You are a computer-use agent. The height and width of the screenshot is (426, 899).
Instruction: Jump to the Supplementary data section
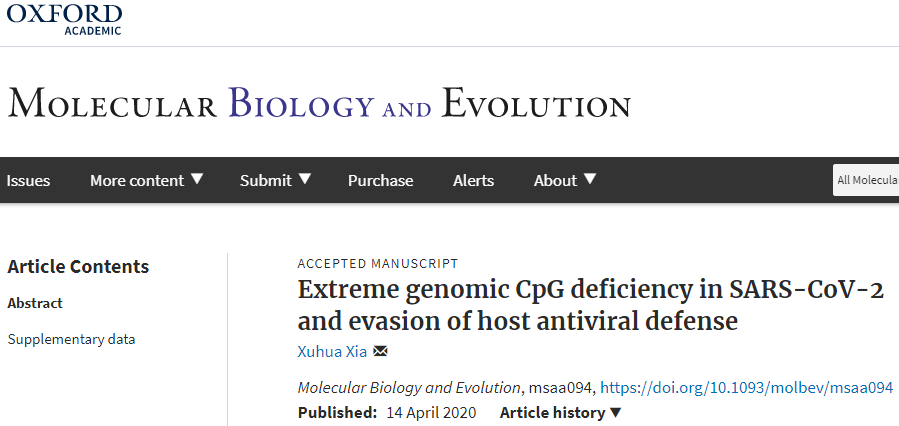click(71, 339)
